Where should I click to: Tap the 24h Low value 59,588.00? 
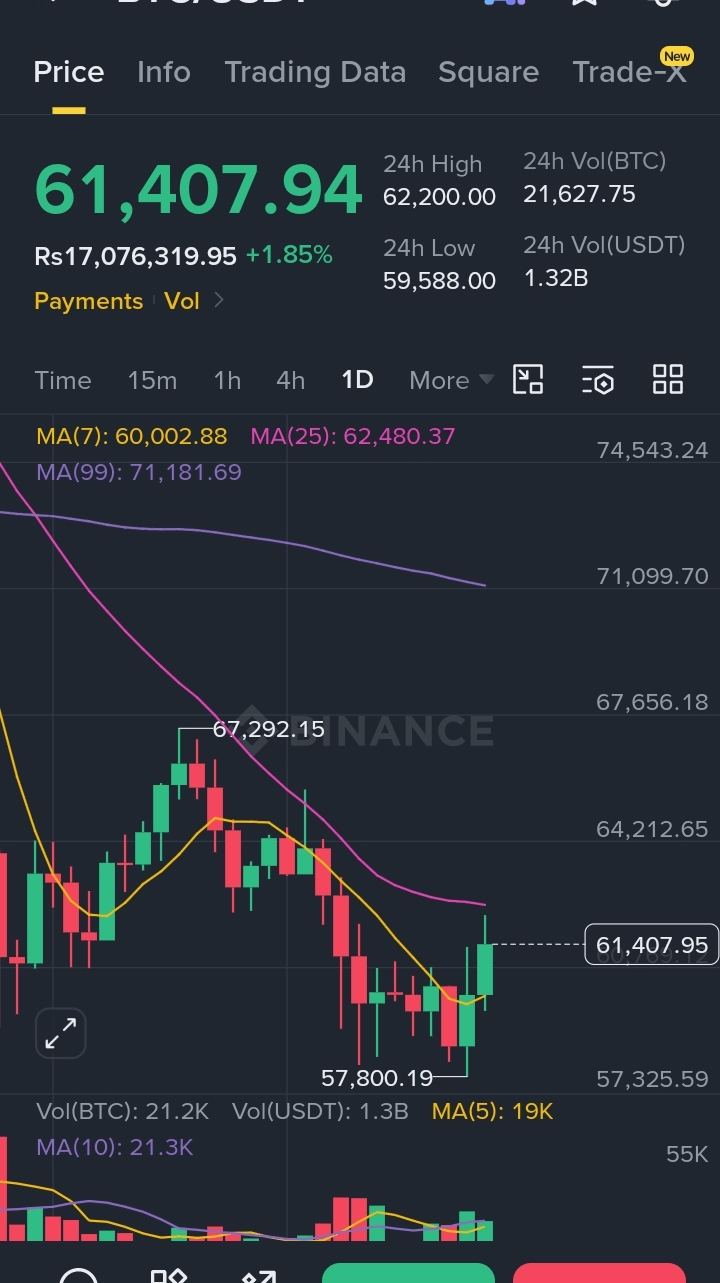click(439, 281)
